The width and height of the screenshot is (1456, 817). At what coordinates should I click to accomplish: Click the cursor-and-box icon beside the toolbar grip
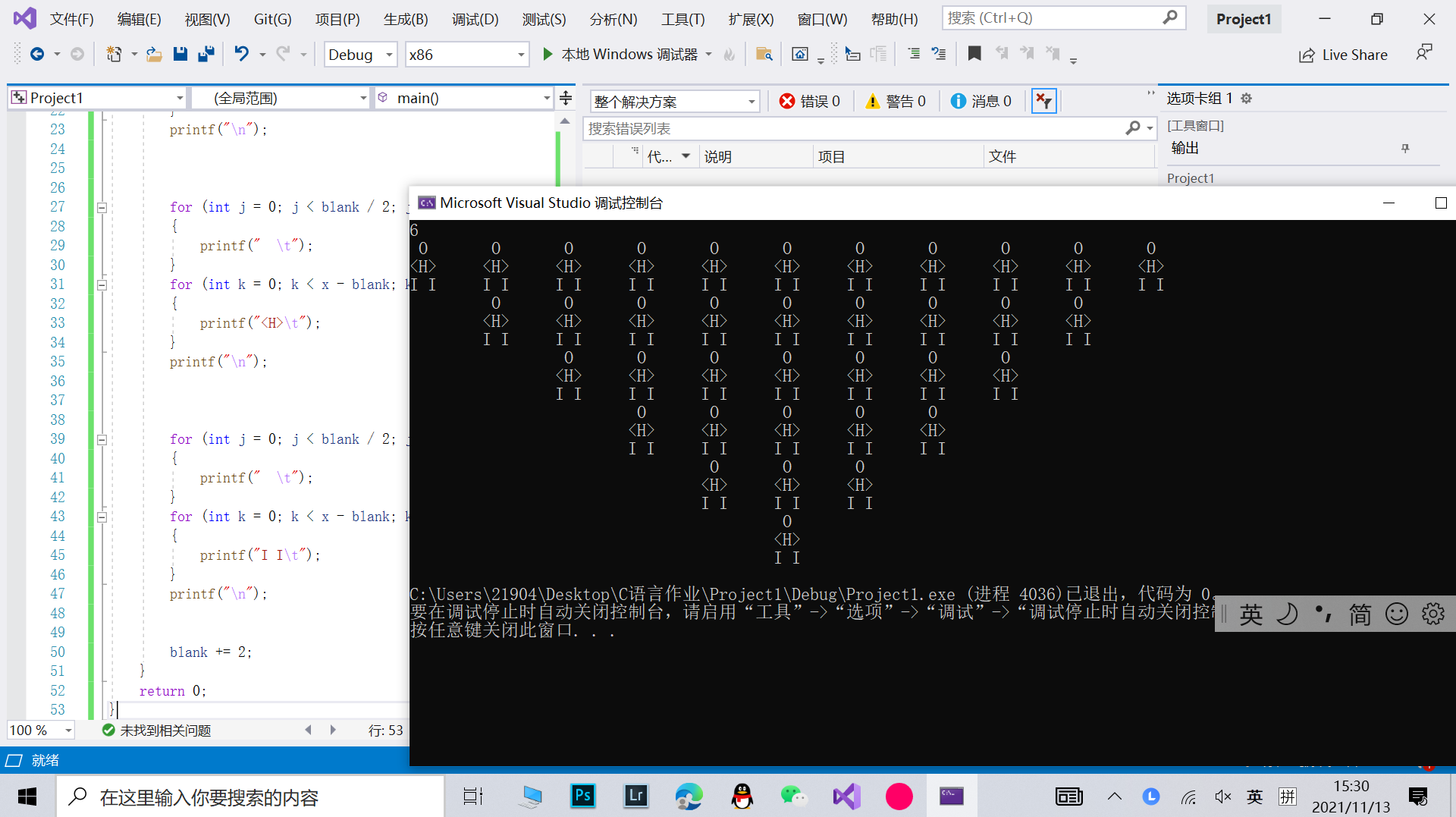[x=852, y=54]
